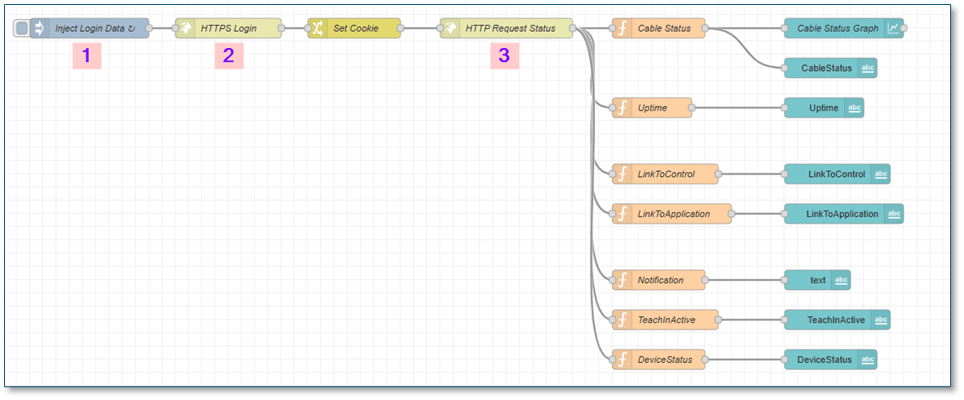
Task: Click output port of HTTPS Login node
Action: pos(282,28)
